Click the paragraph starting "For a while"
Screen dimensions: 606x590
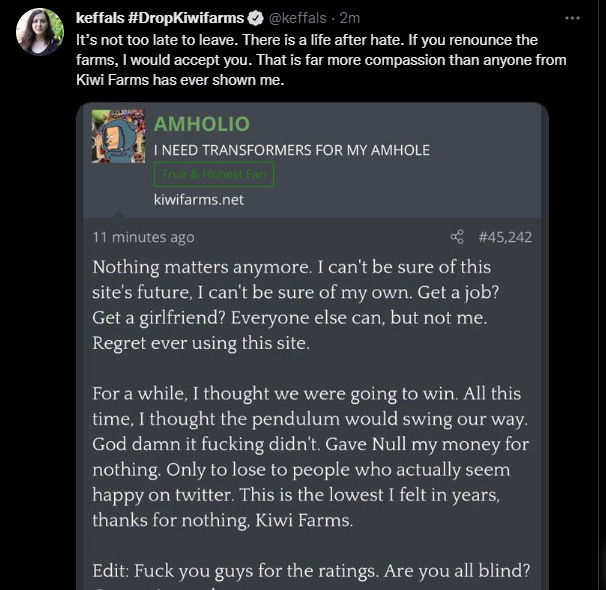pos(310,456)
